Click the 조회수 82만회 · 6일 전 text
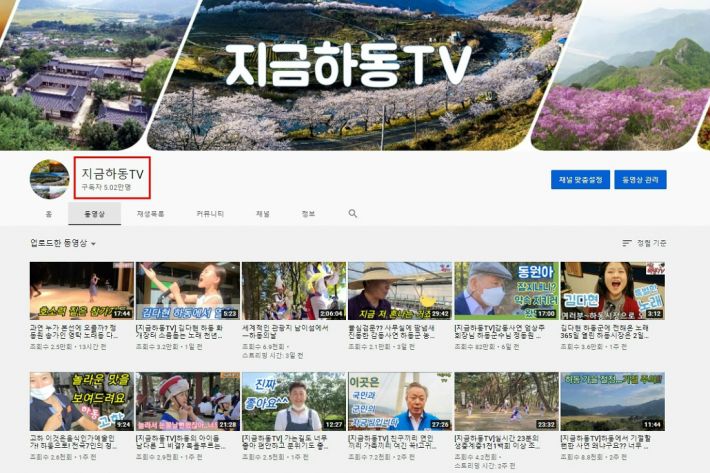Image resolution: width=710 pixels, height=473 pixels. 487,347
